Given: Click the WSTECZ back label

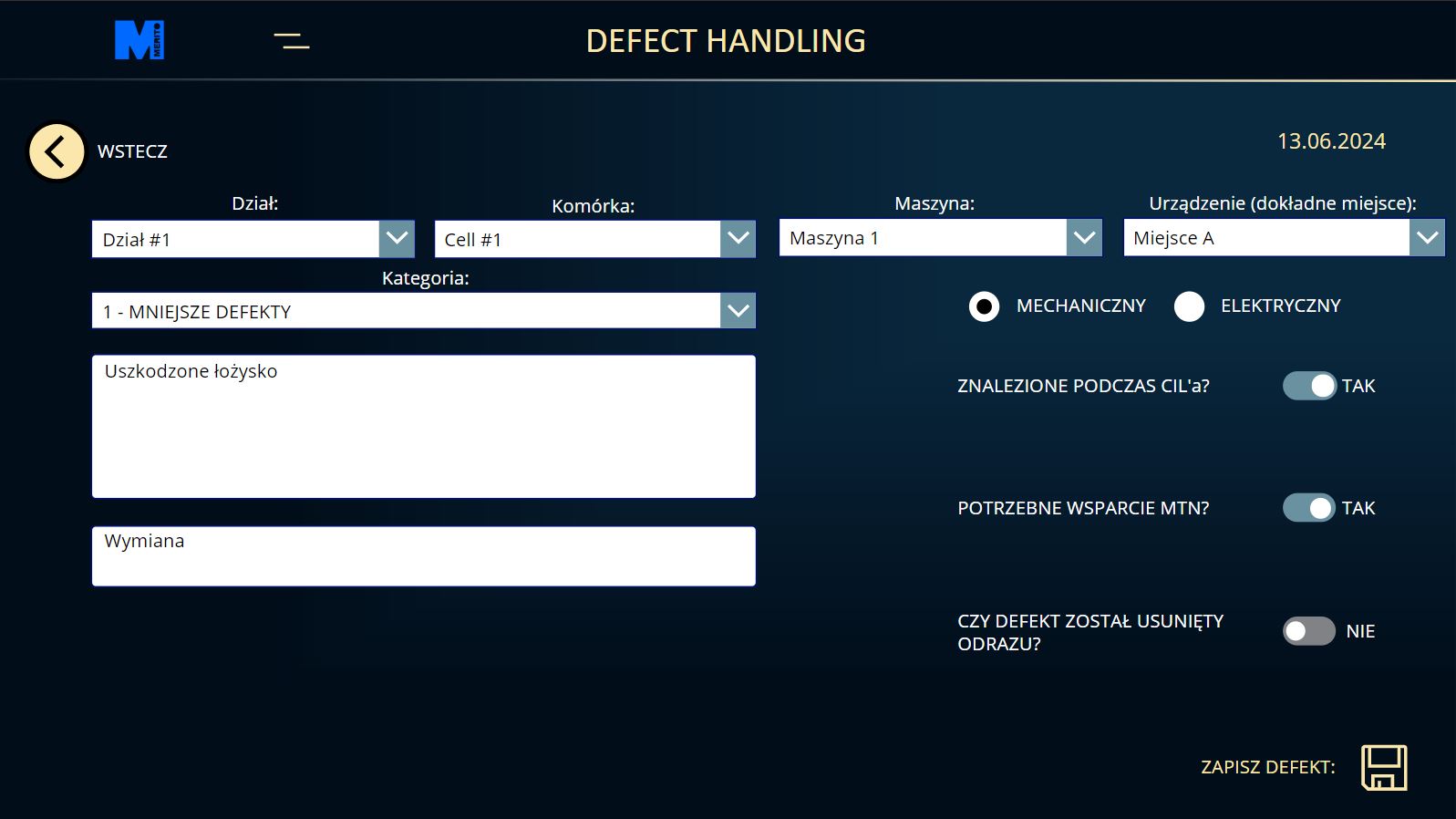Looking at the screenshot, I should [132, 151].
